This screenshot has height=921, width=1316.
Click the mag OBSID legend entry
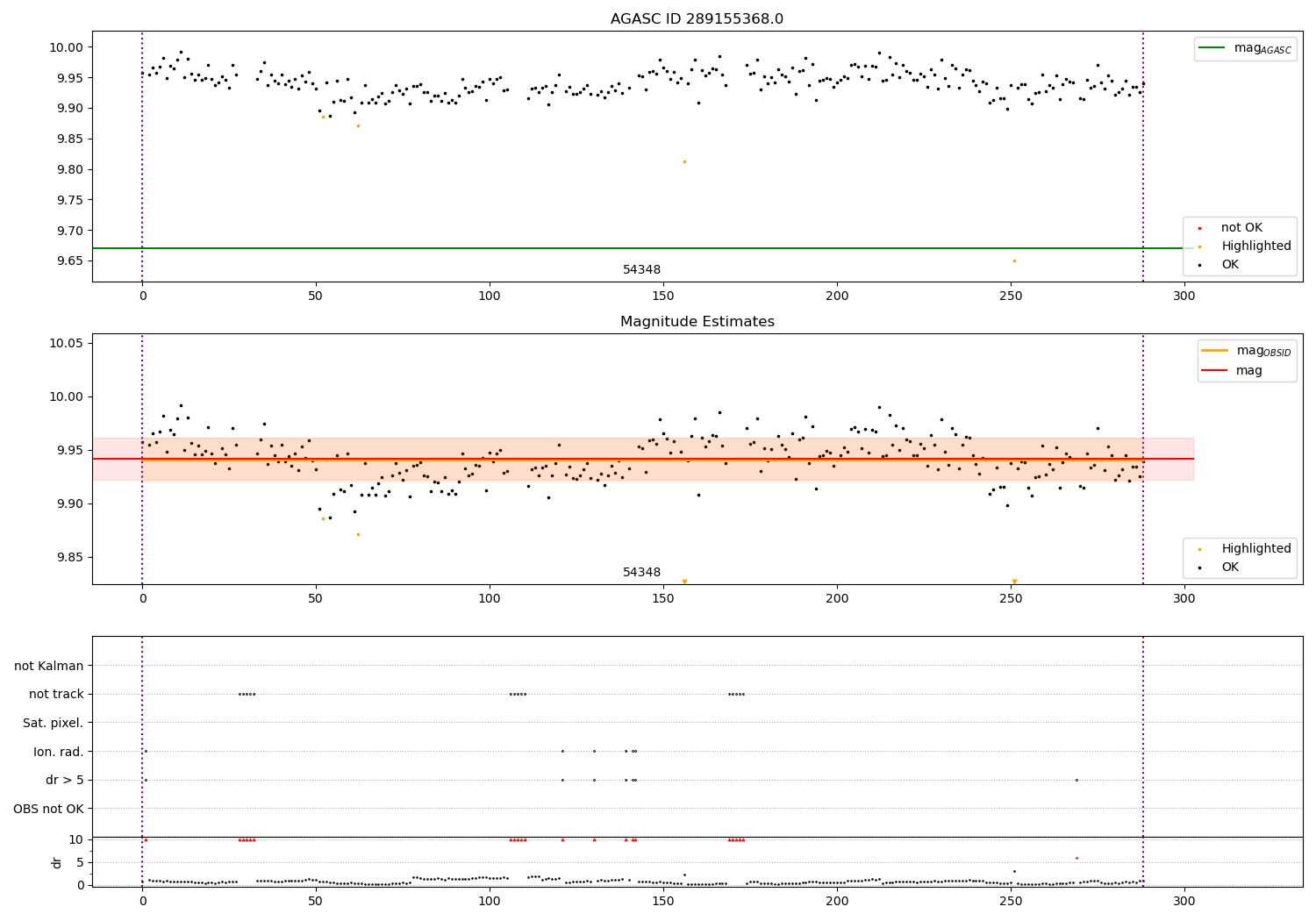[1248, 351]
